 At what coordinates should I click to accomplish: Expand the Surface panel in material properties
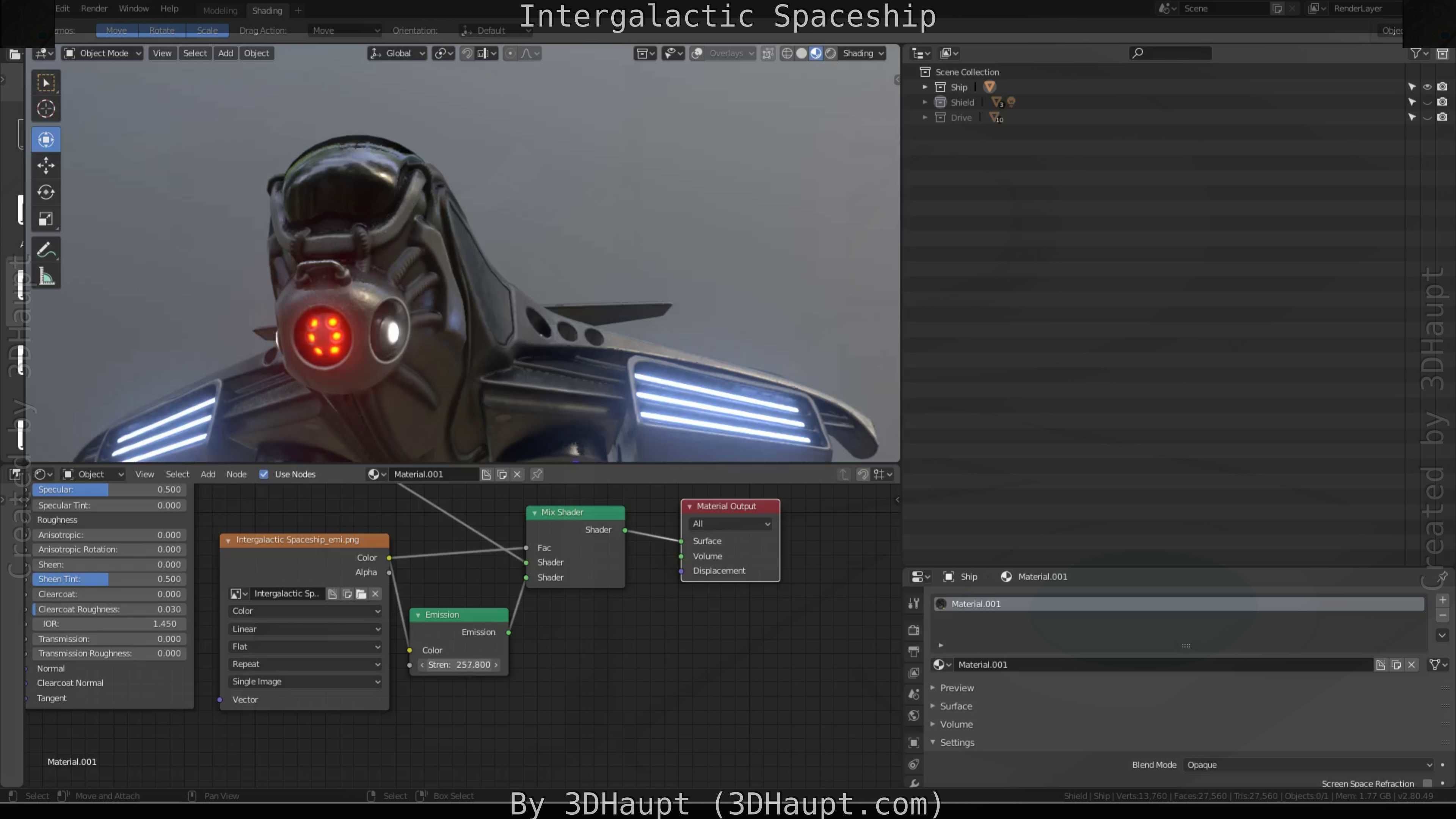(956, 706)
